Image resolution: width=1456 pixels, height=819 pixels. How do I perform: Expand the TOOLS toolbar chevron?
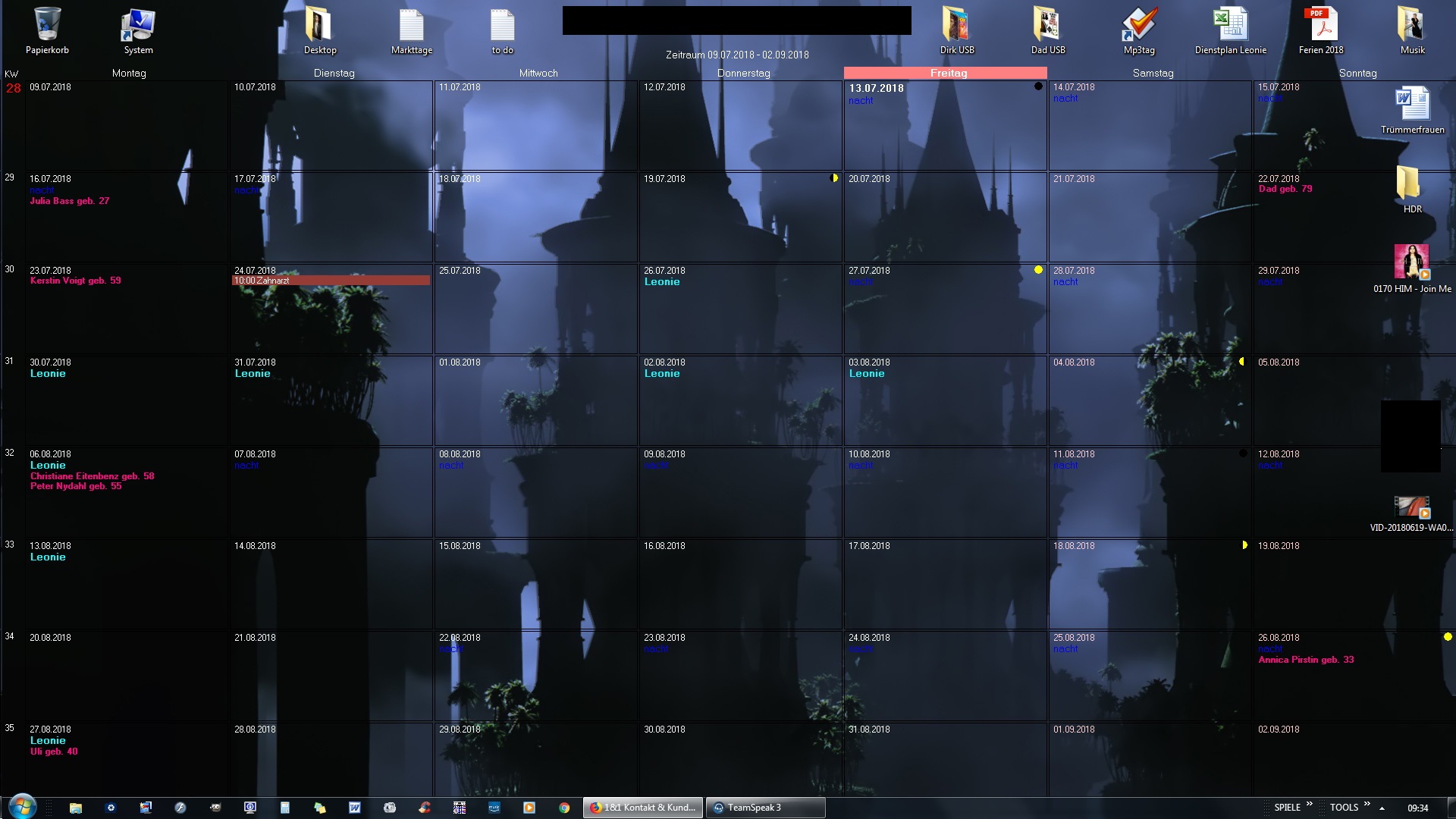(1367, 804)
